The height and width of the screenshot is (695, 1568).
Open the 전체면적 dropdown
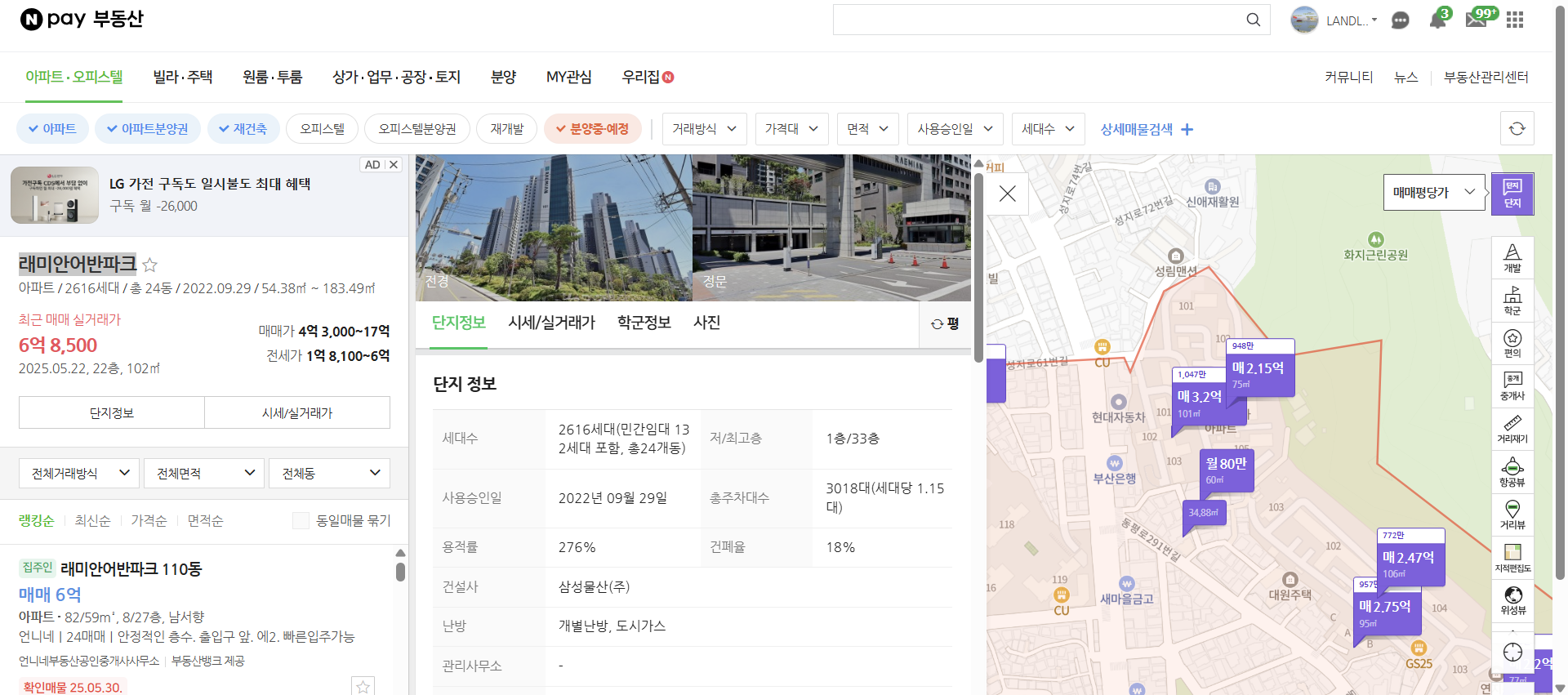(x=205, y=473)
